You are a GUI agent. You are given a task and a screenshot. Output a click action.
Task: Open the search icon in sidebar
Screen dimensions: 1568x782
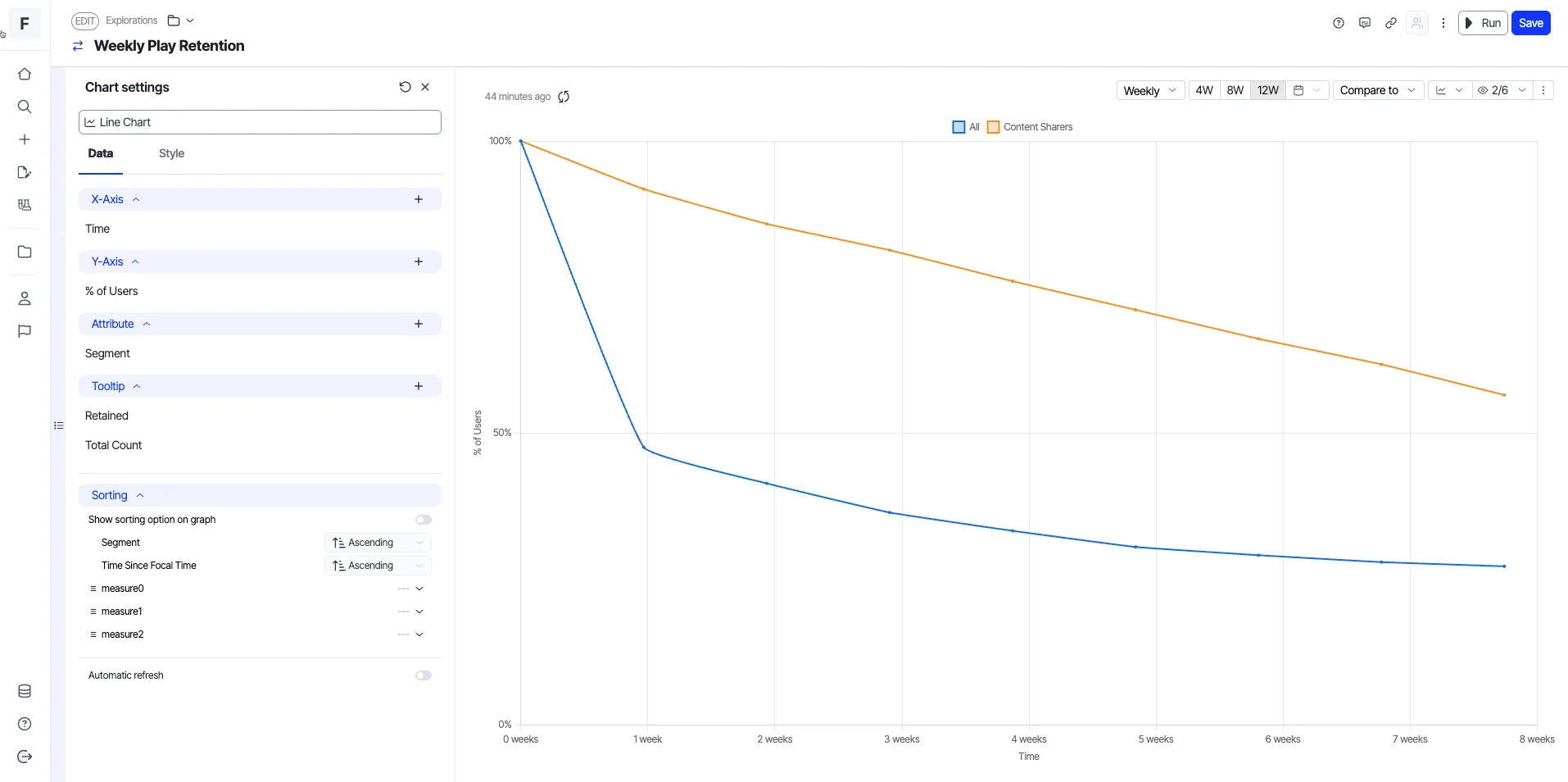point(25,107)
